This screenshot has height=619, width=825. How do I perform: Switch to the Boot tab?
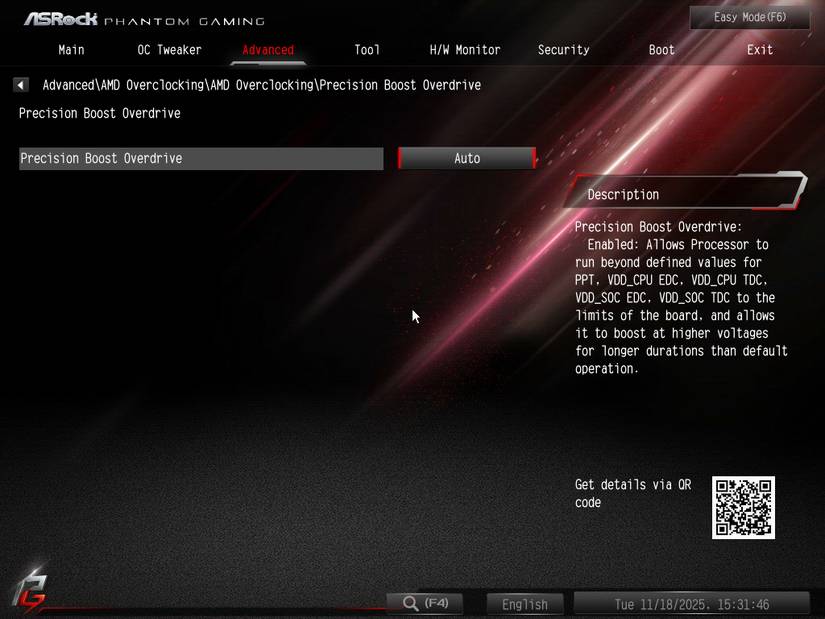click(x=661, y=50)
